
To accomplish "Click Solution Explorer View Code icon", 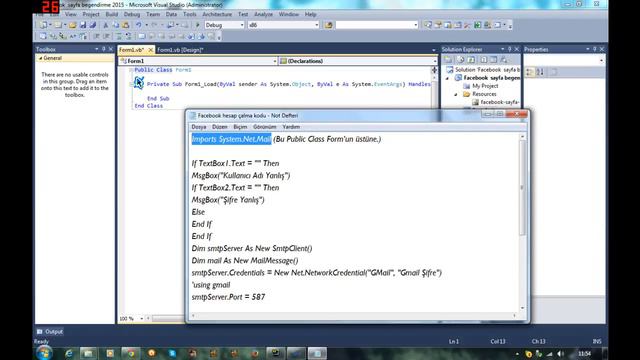I will click(x=483, y=60).
